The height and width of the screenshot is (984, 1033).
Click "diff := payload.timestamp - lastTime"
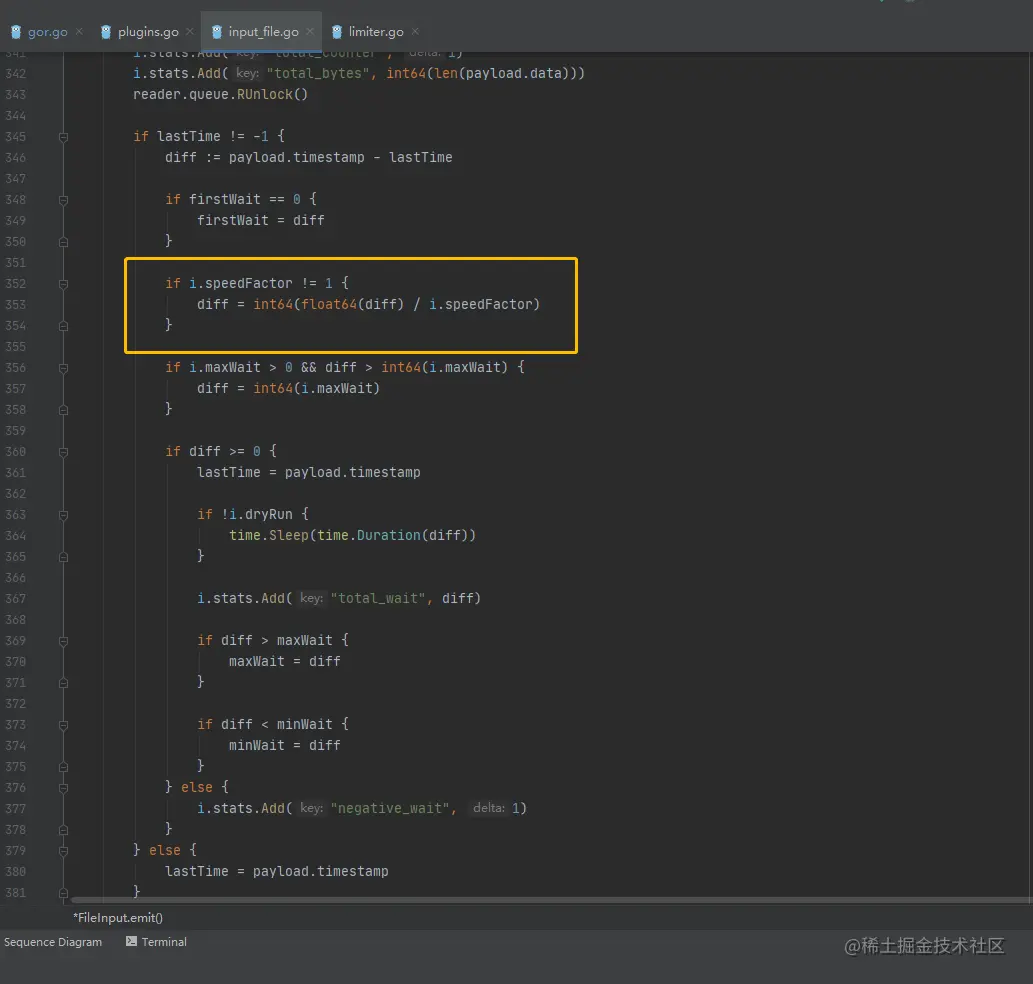coord(308,157)
